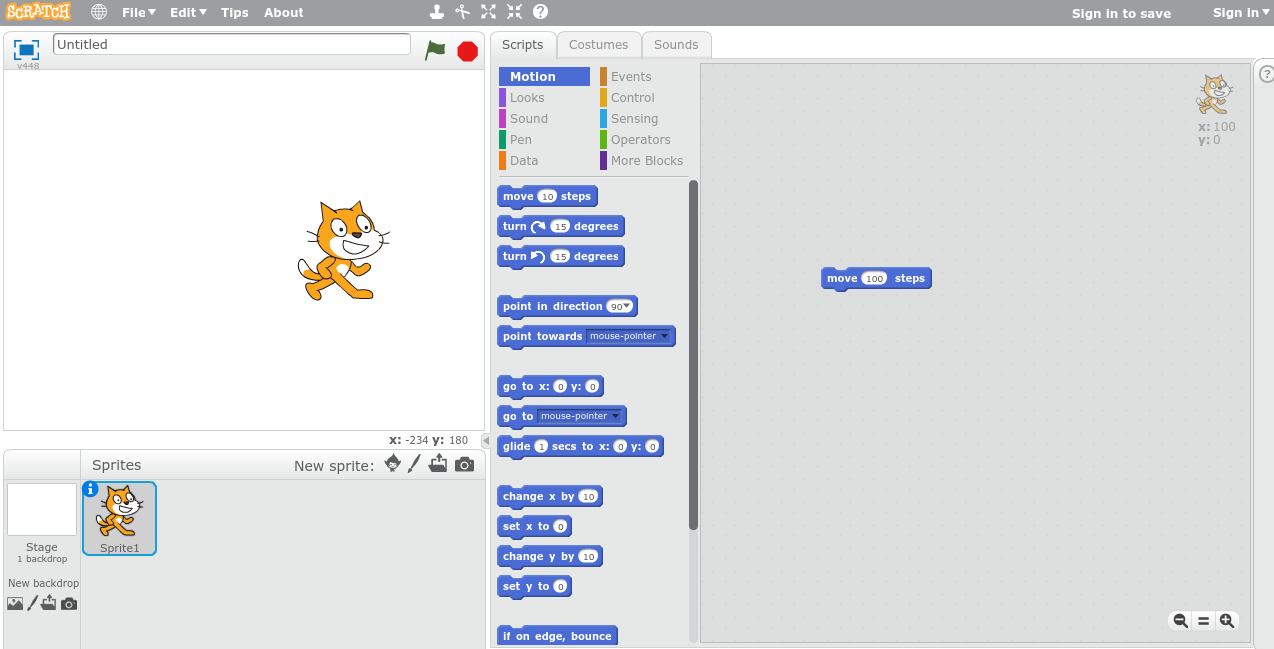Click the project title text field

pos(231,45)
